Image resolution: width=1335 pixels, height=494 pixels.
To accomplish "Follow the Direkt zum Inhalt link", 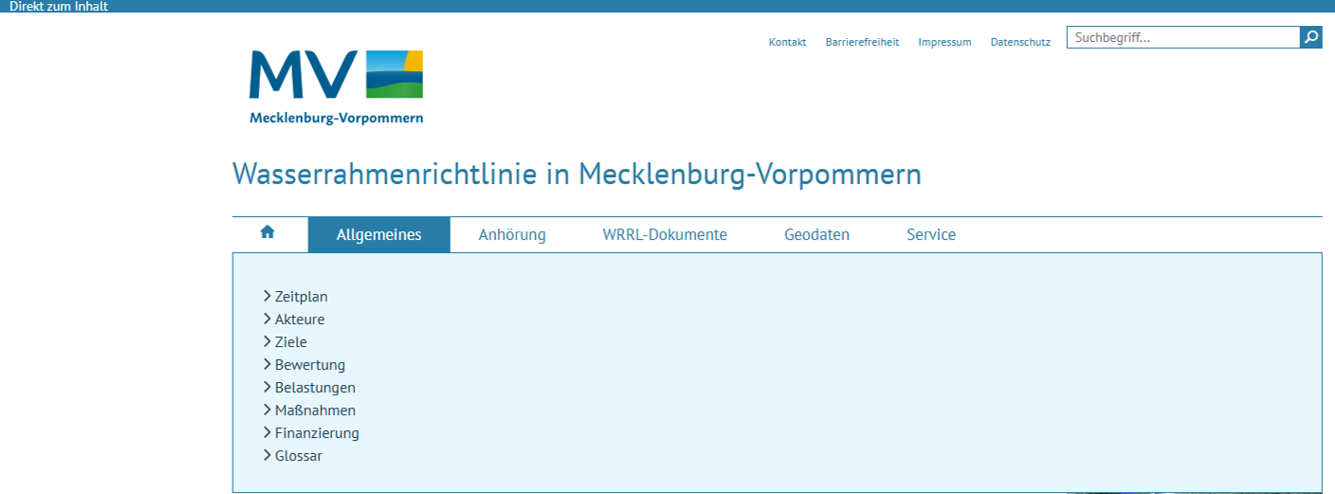I will click(58, 6).
